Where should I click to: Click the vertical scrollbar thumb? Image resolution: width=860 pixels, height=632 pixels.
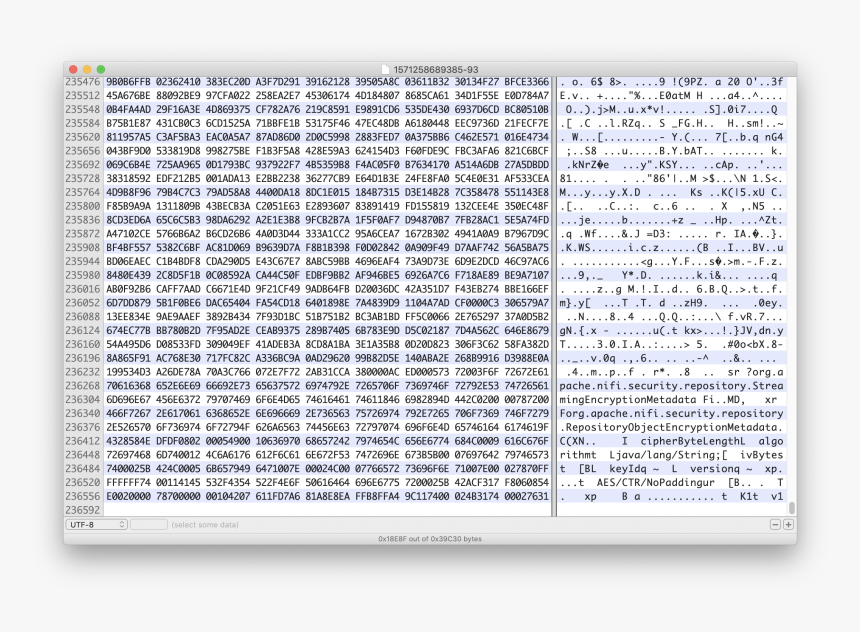(791, 508)
